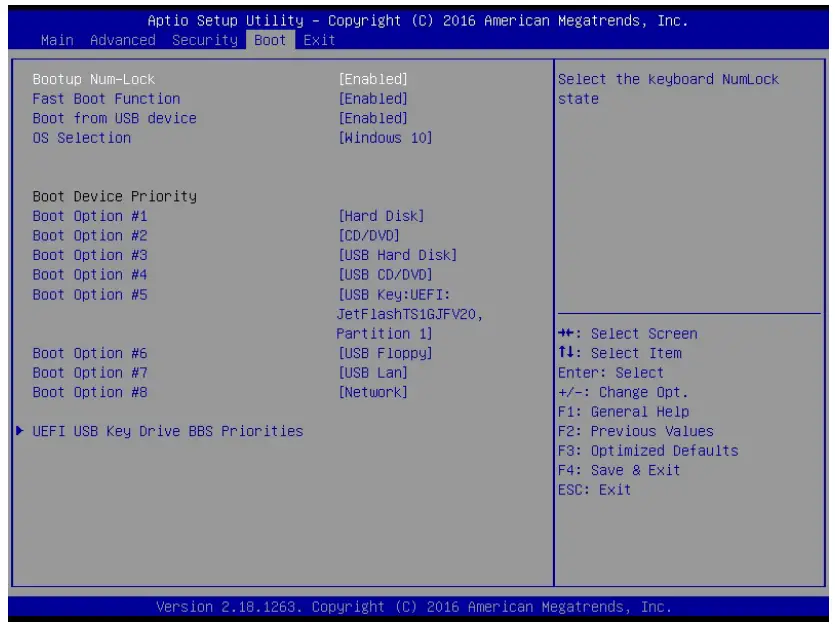Click the up-down arrows Select Item hint

[620, 353]
